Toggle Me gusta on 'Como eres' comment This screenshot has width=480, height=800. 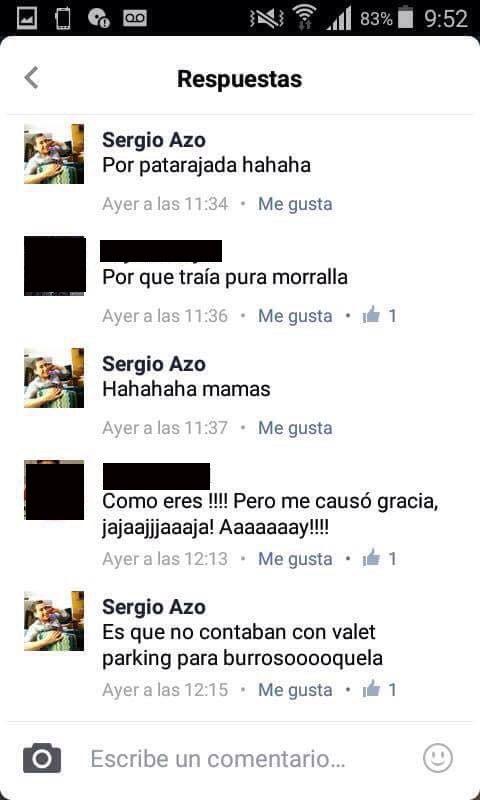click(295, 559)
